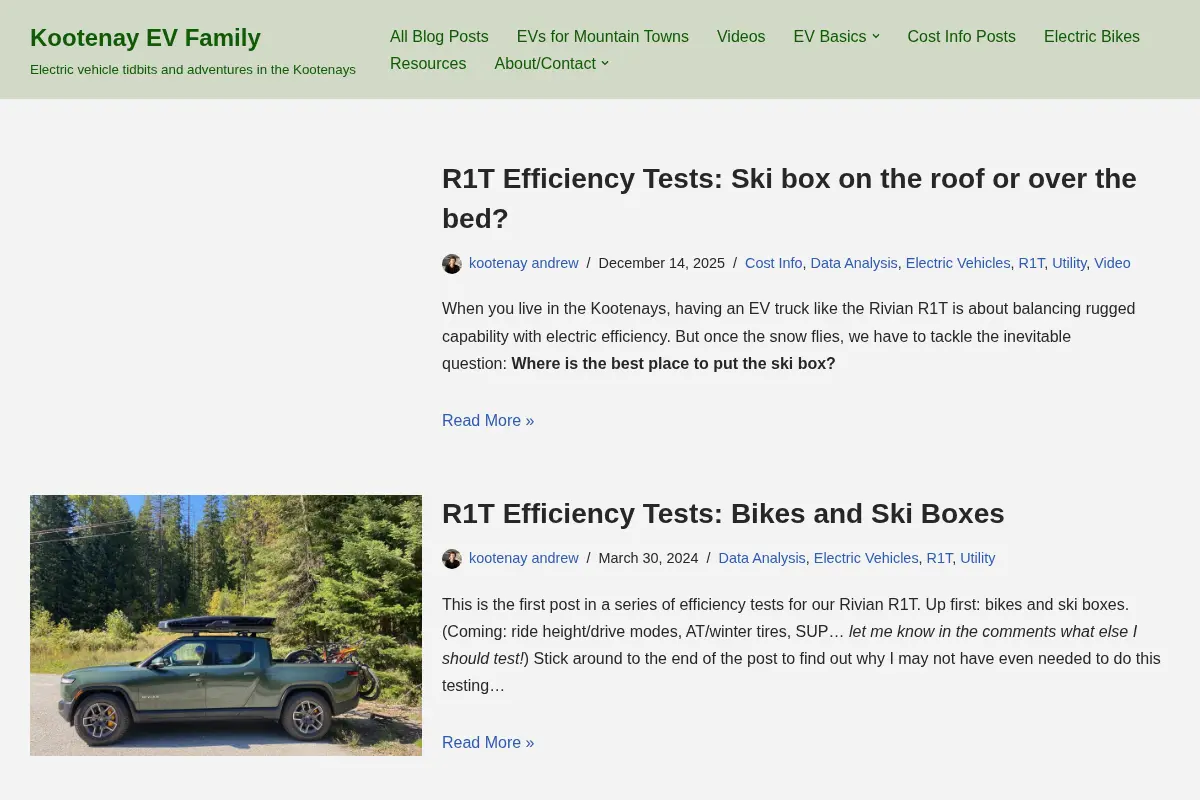
Task: Select R1T category on the December 14 post
Action: [1032, 263]
